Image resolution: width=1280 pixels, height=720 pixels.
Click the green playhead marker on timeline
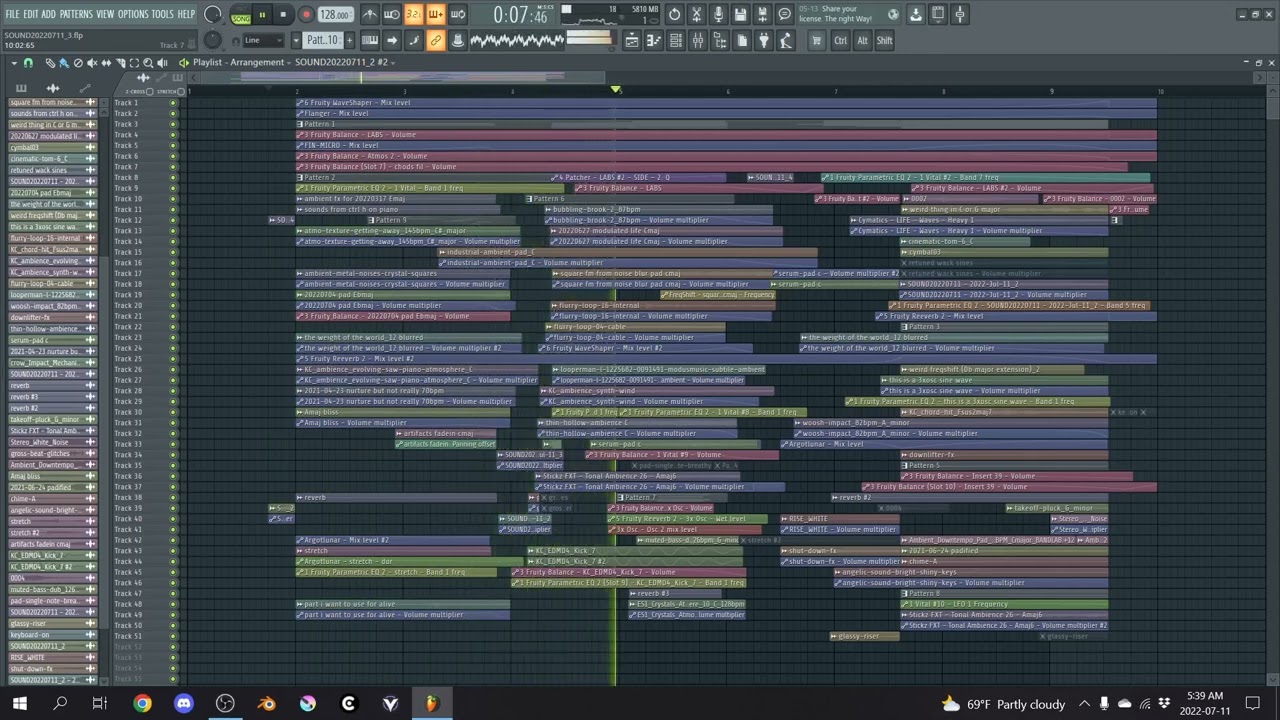[x=616, y=90]
